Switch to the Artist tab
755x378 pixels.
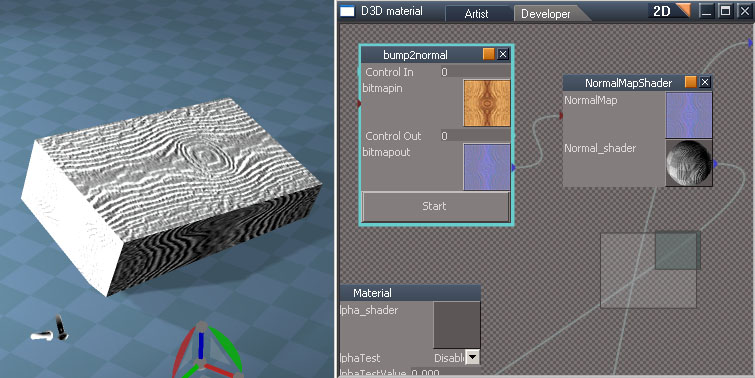(476, 14)
